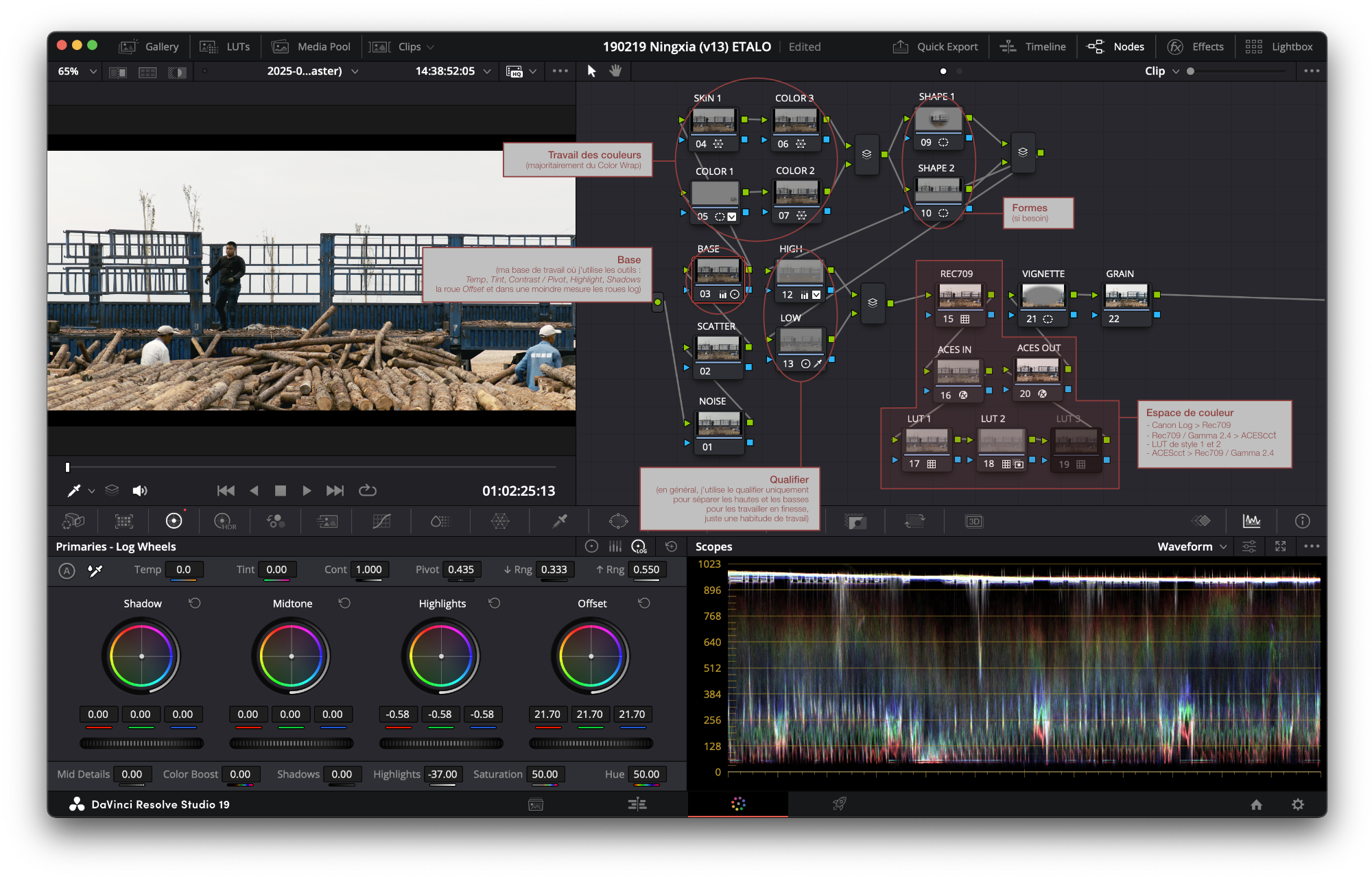
Task: Open the Effects panel
Action: pos(1196,47)
